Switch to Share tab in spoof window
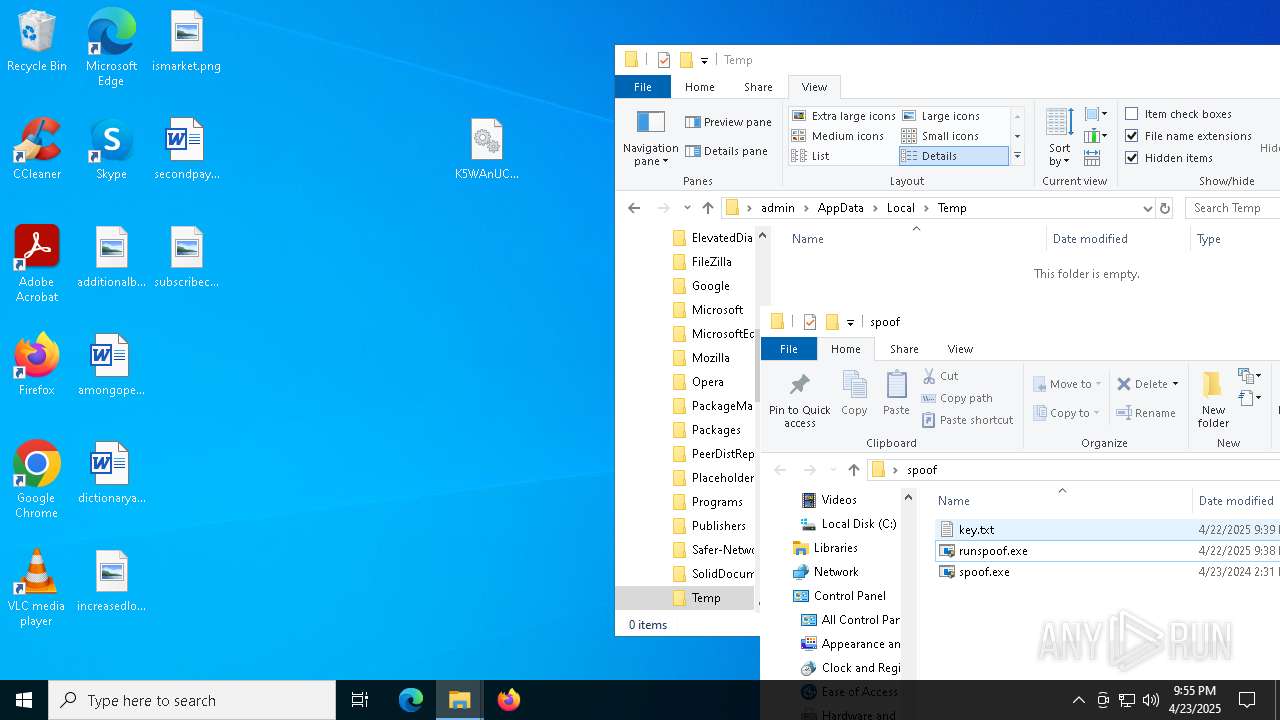Viewport: 1280px width, 720px height. click(904, 349)
